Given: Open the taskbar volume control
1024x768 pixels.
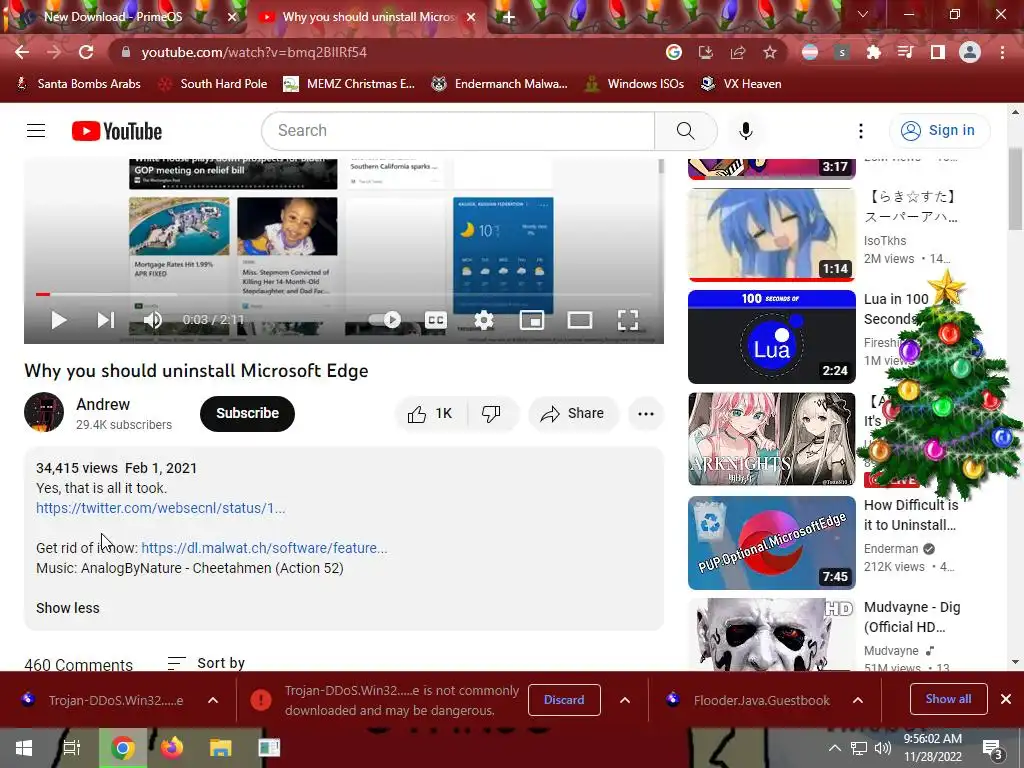Looking at the screenshot, I should coord(882,748).
